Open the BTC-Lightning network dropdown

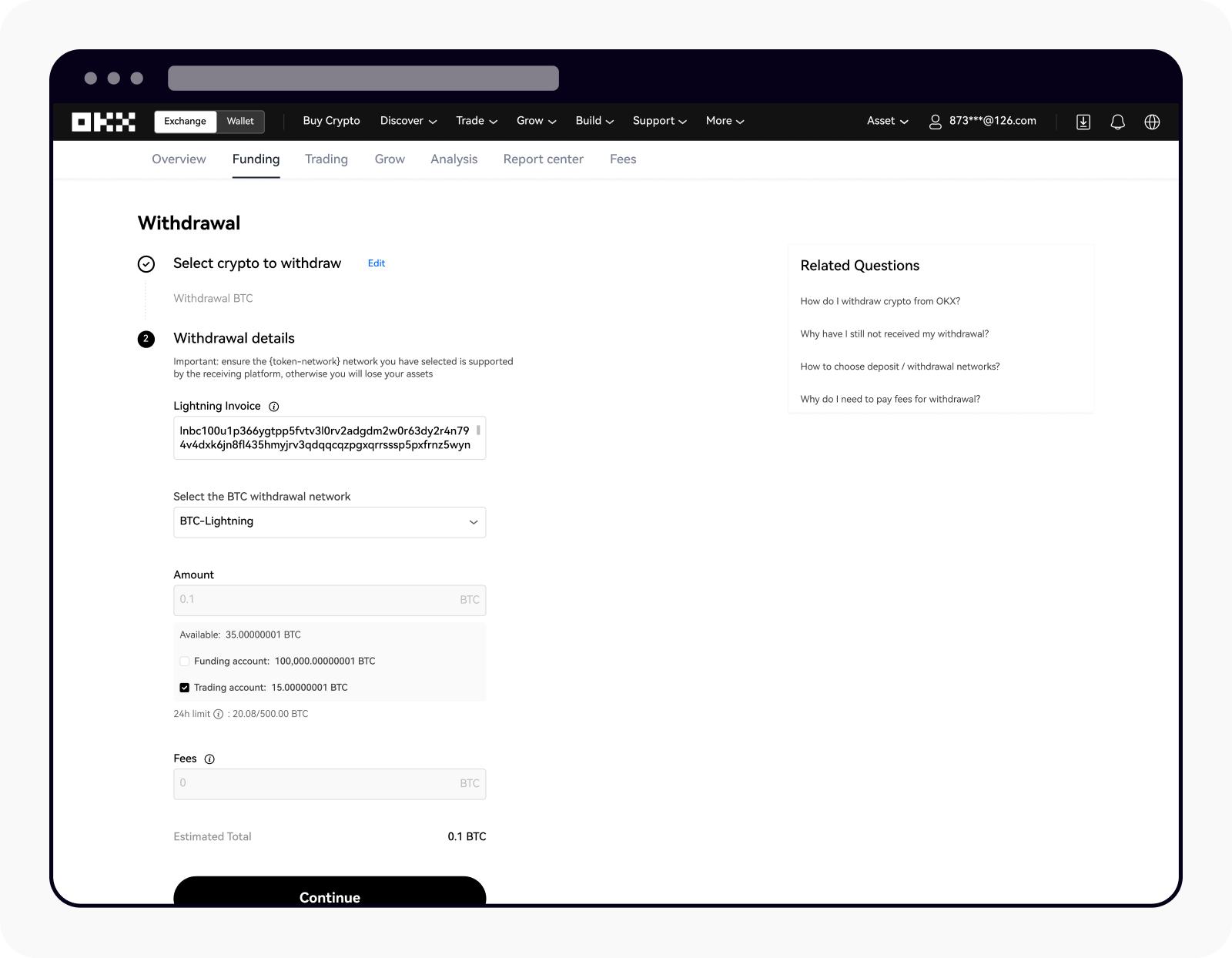(330, 522)
